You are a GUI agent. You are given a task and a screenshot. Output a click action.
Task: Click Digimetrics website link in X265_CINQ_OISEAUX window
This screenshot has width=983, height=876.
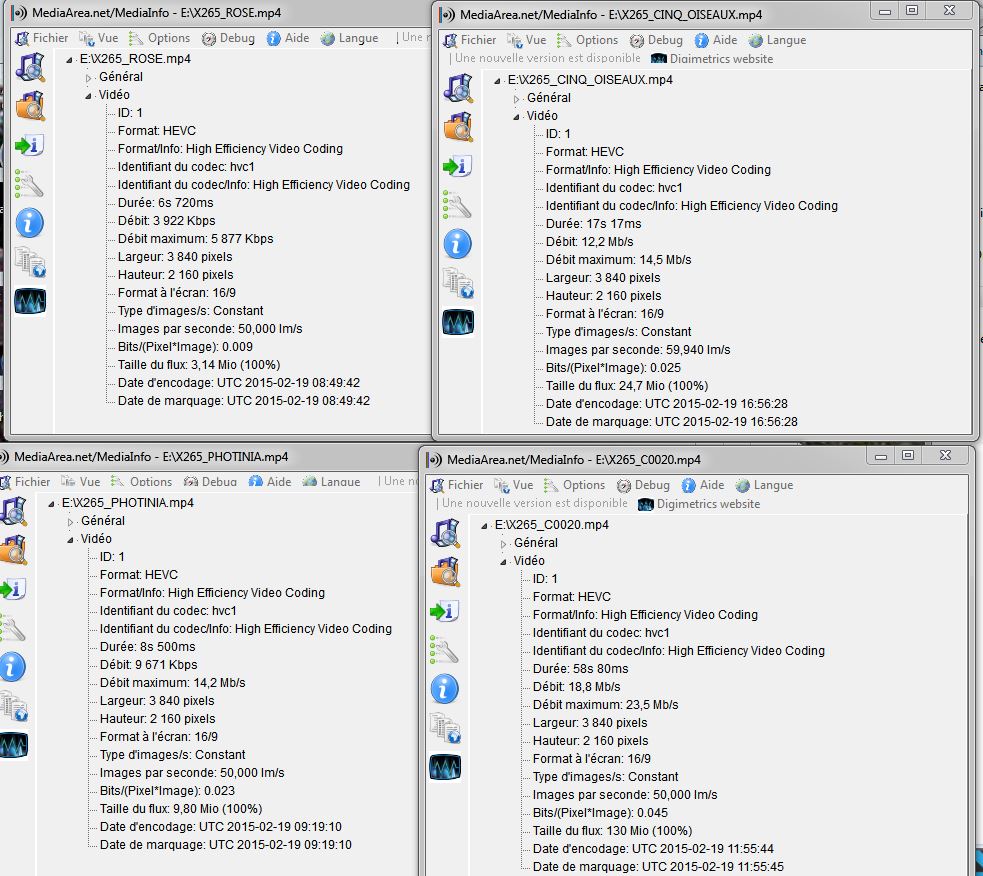pos(712,59)
